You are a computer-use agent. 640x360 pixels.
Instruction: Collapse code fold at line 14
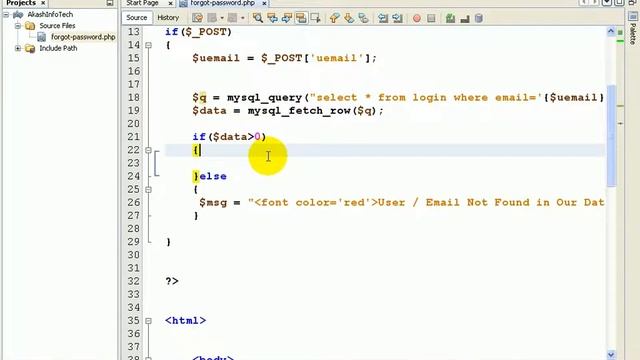(x=149, y=45)
